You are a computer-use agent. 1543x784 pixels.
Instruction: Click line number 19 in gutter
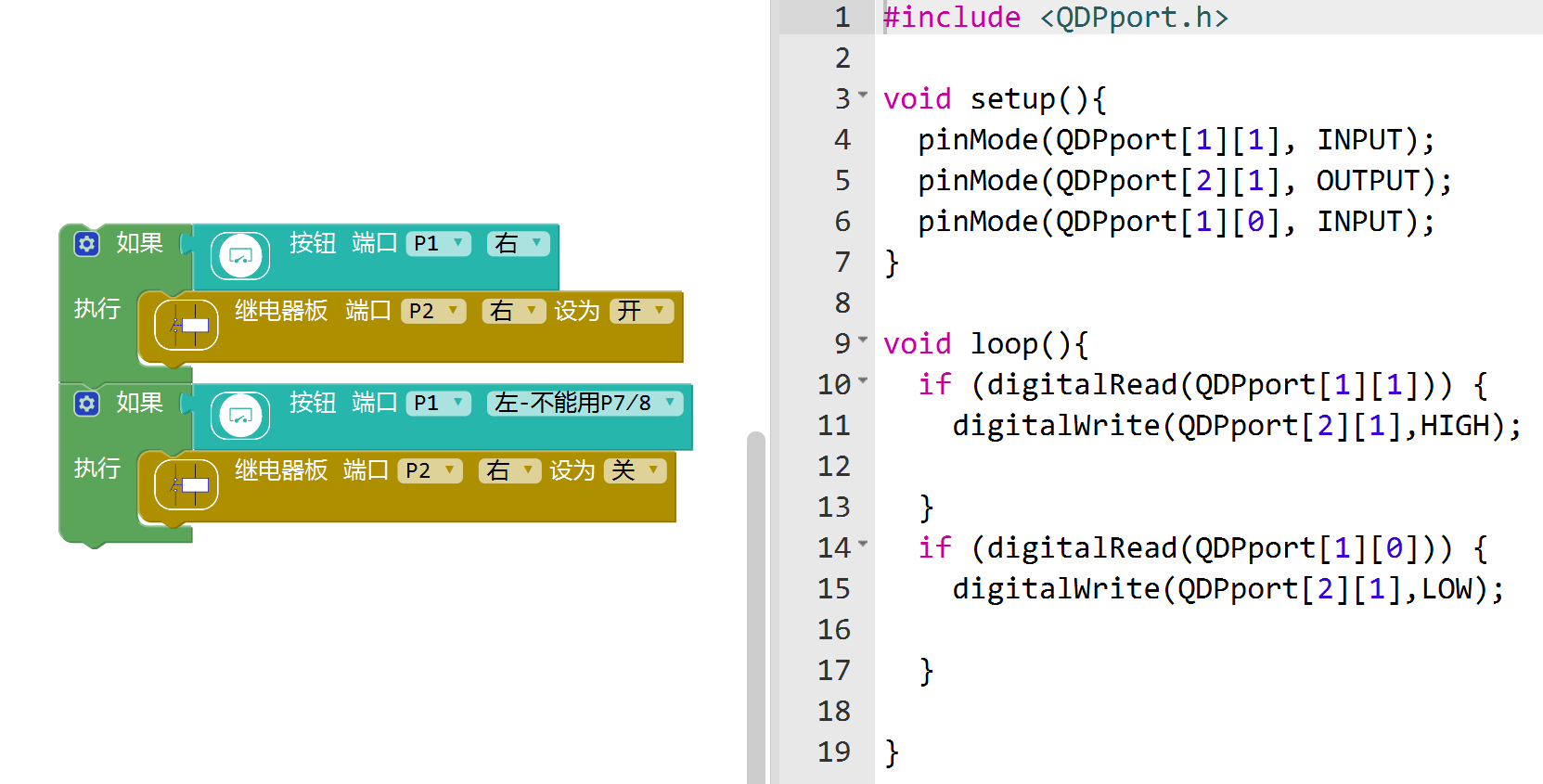tap(834, 752)
